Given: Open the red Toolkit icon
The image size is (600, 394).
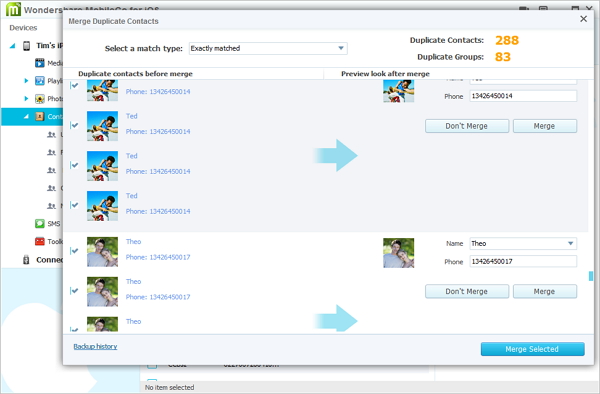Looking at the screenshot, I should pos(40,241).
